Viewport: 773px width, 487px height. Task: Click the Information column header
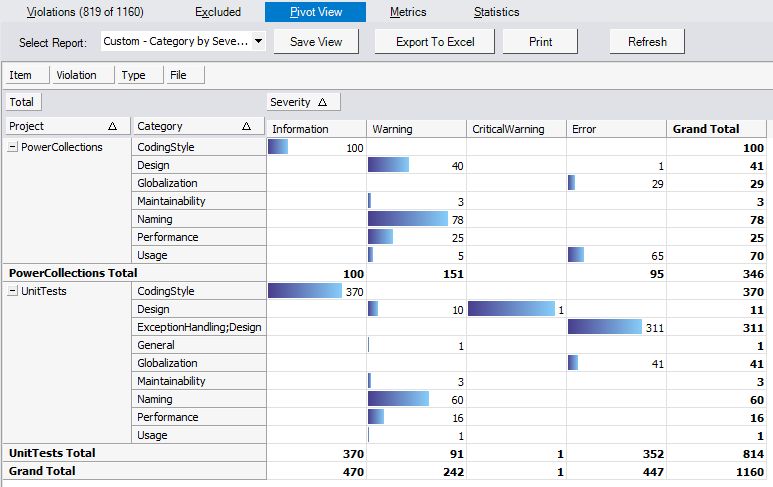click(x=316, y=129)
